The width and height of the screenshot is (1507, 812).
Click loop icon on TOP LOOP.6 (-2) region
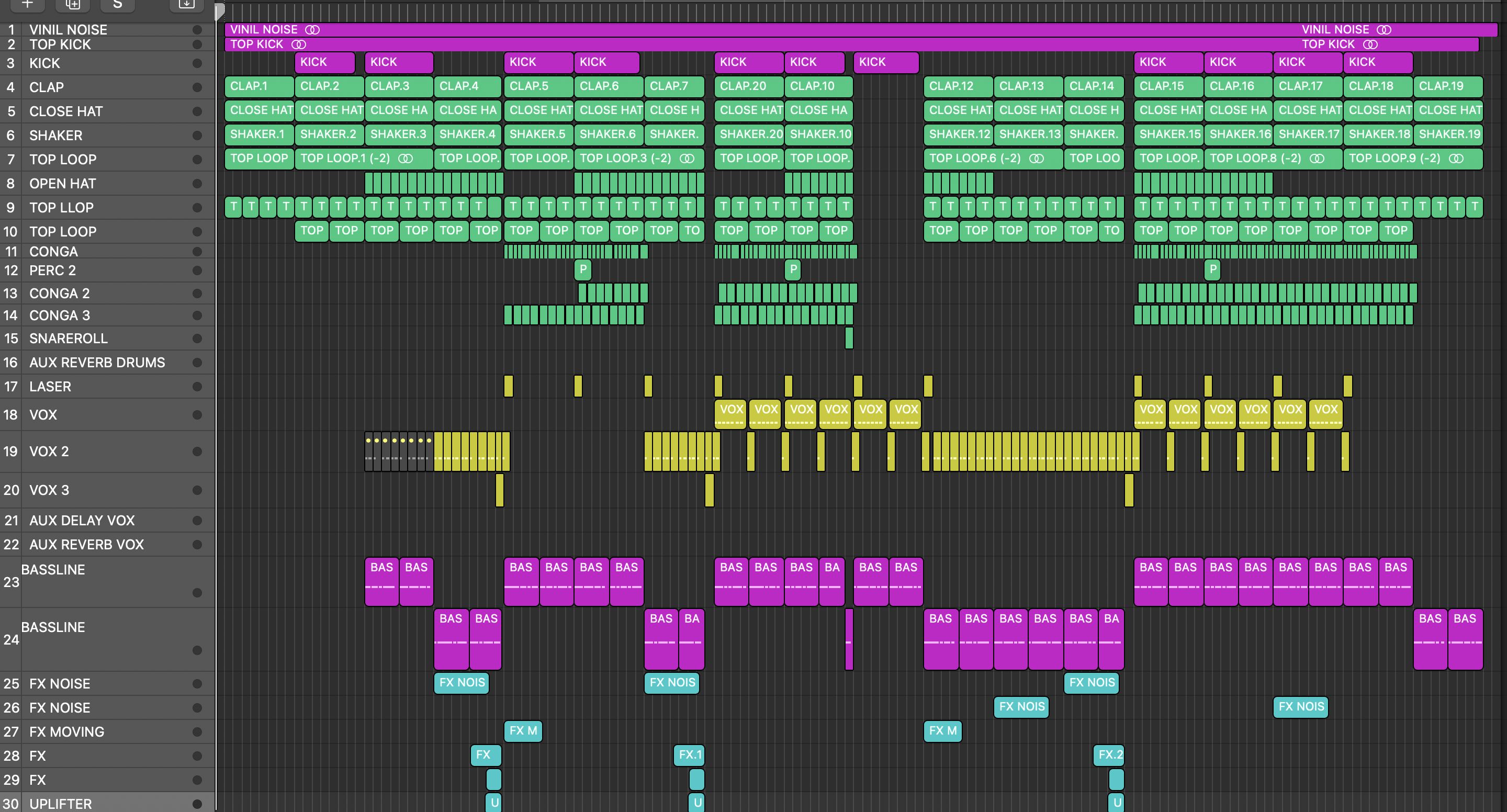(1036, 159)
